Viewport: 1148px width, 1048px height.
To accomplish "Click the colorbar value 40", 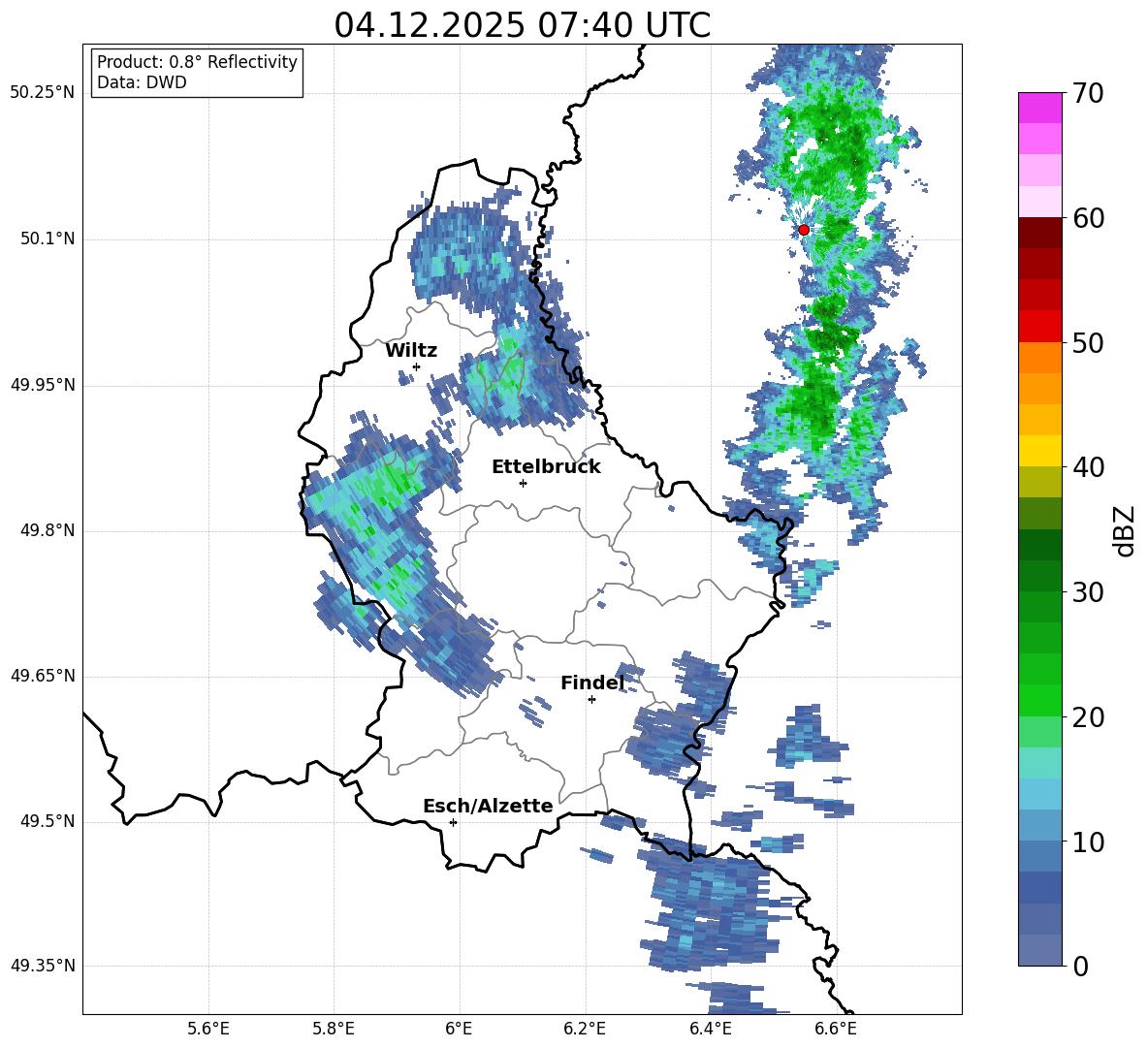I will (1088, 467).
